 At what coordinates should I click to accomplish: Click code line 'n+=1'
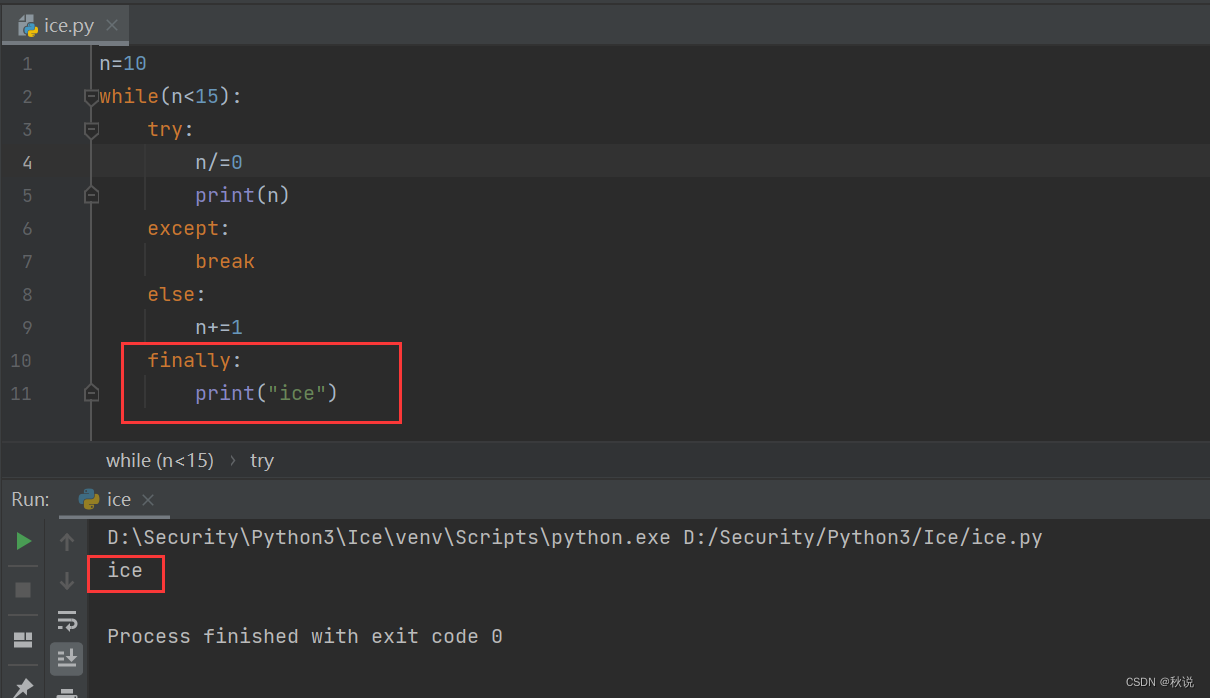pos(219,327)
